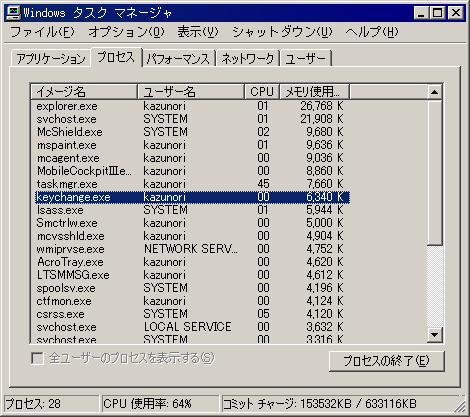Click the 05 CPU value for csrss.exe
The height and width of the screenshot is (417, 470).
coord(263,314)
